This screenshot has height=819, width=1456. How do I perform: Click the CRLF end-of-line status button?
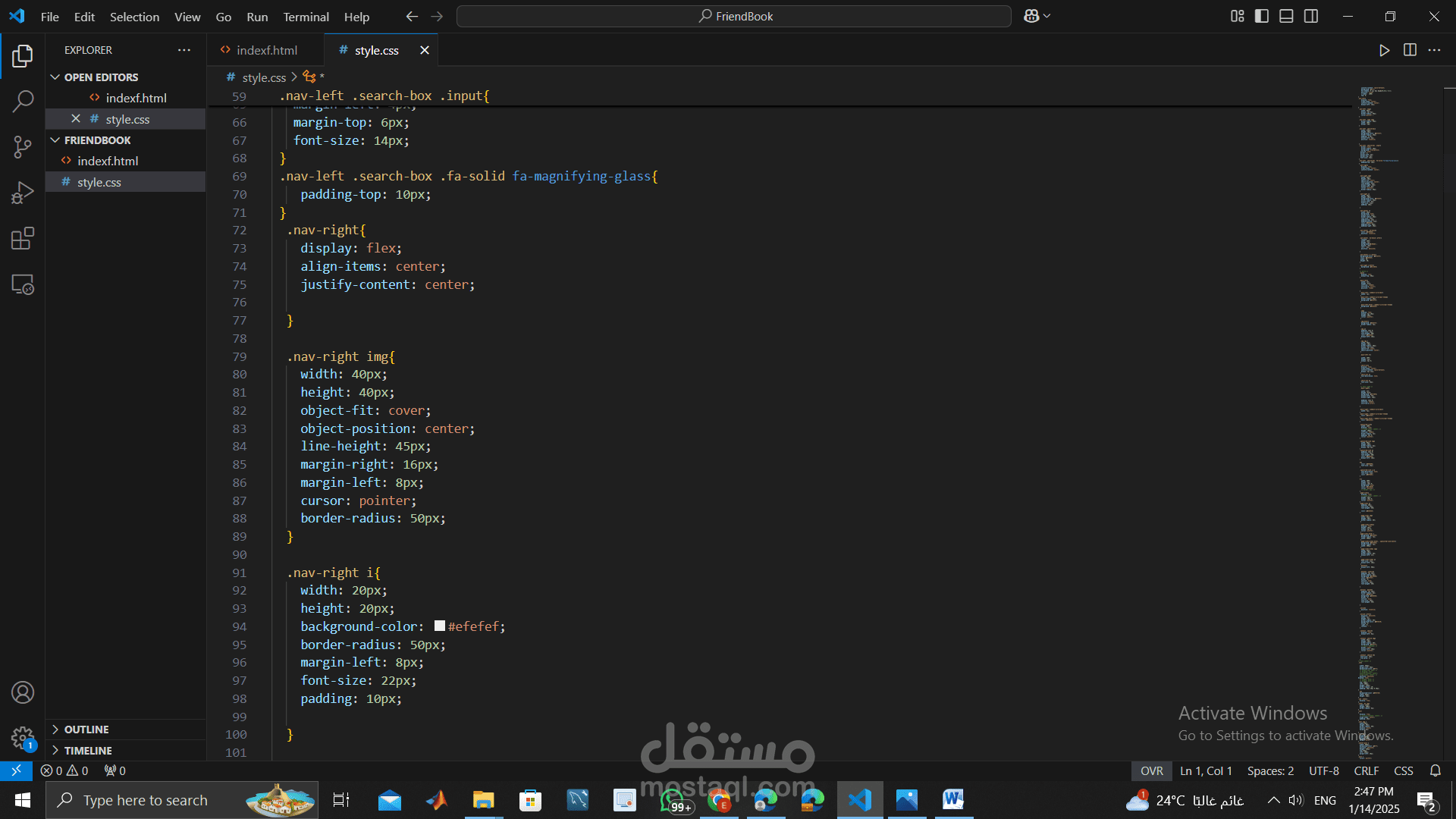[x=1366, y=770]
